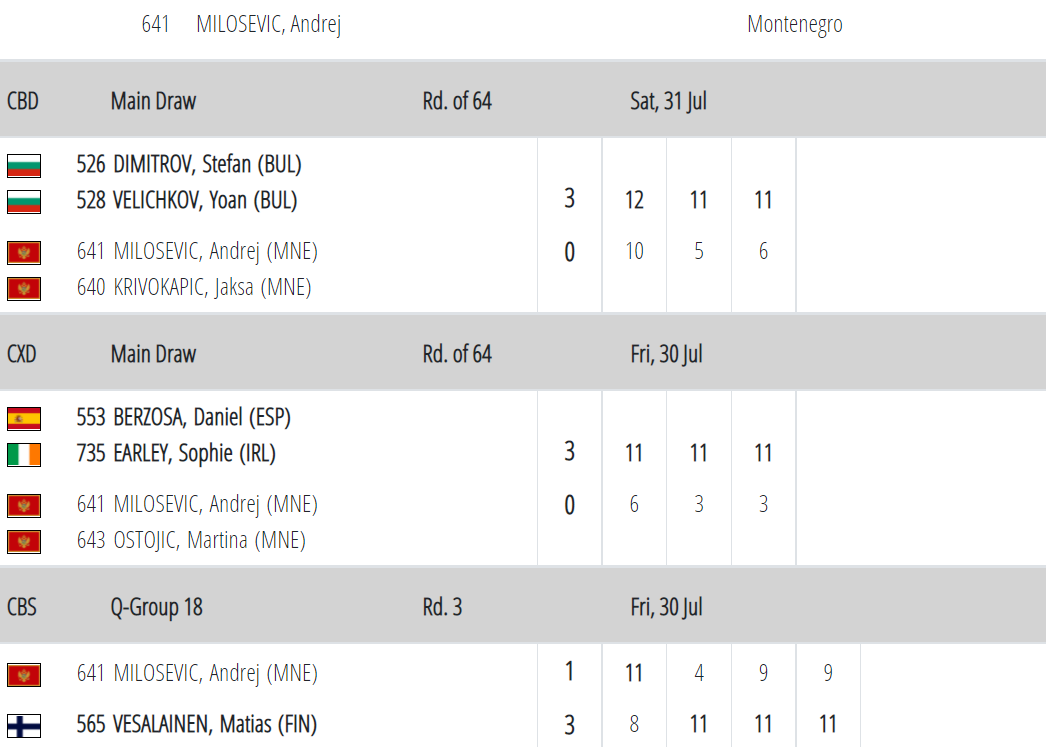
Task: Click the Spanish flag next to BERZOSA, Daniel
Action: [24, 418]
